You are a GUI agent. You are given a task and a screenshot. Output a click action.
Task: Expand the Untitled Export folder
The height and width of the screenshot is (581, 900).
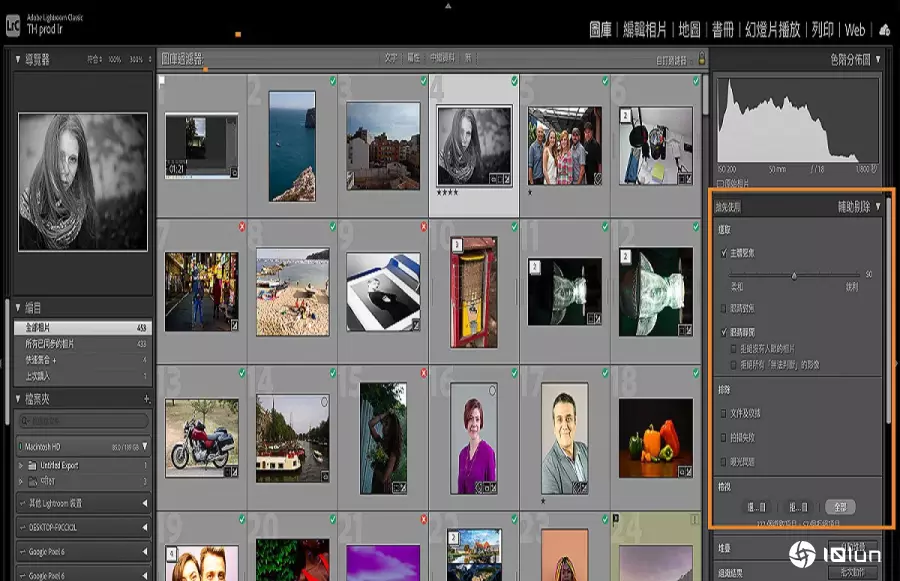click(x=20, y=466)
